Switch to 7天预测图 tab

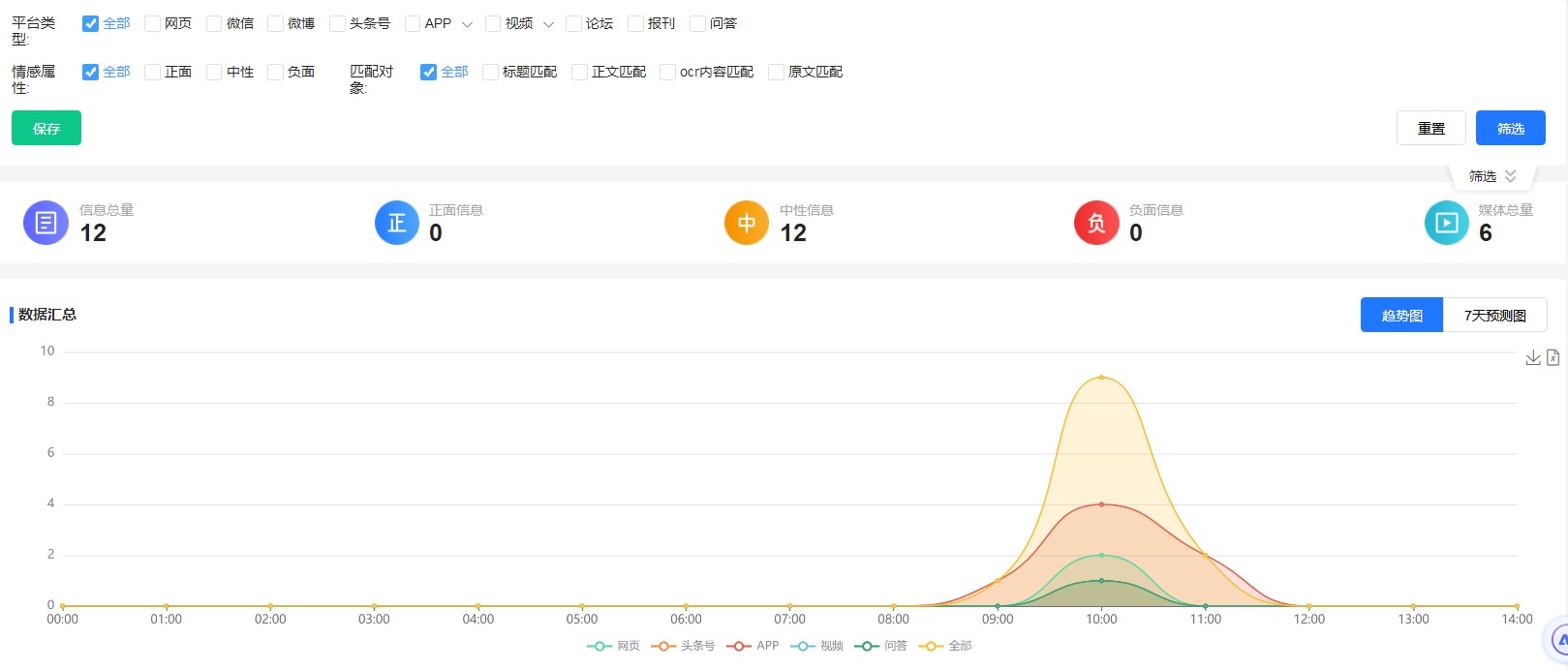(1495, 315)
